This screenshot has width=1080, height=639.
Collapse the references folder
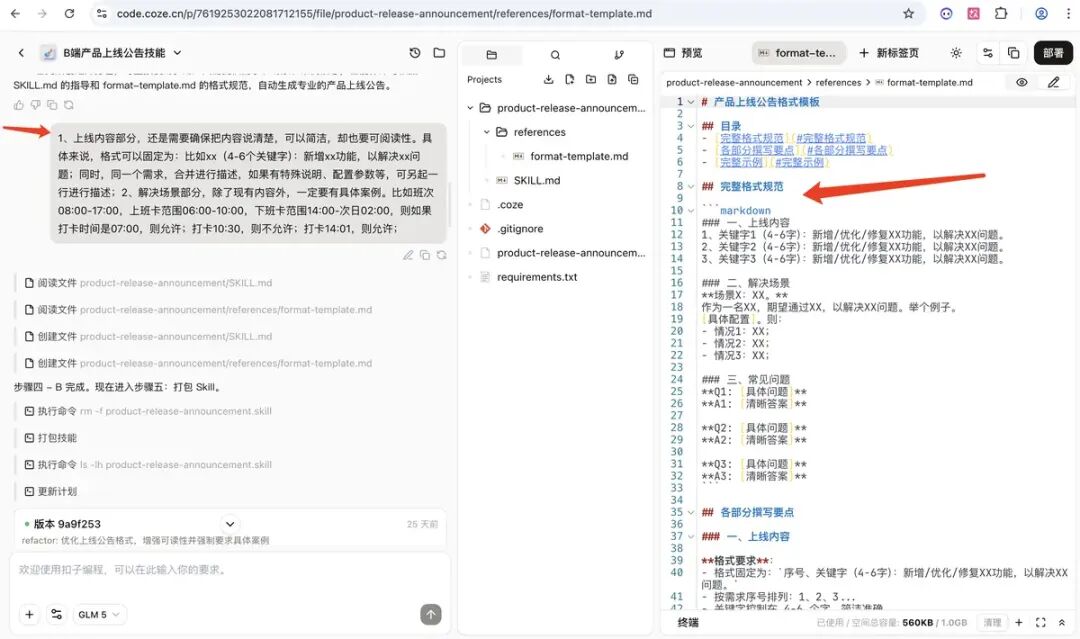[486, 132]
